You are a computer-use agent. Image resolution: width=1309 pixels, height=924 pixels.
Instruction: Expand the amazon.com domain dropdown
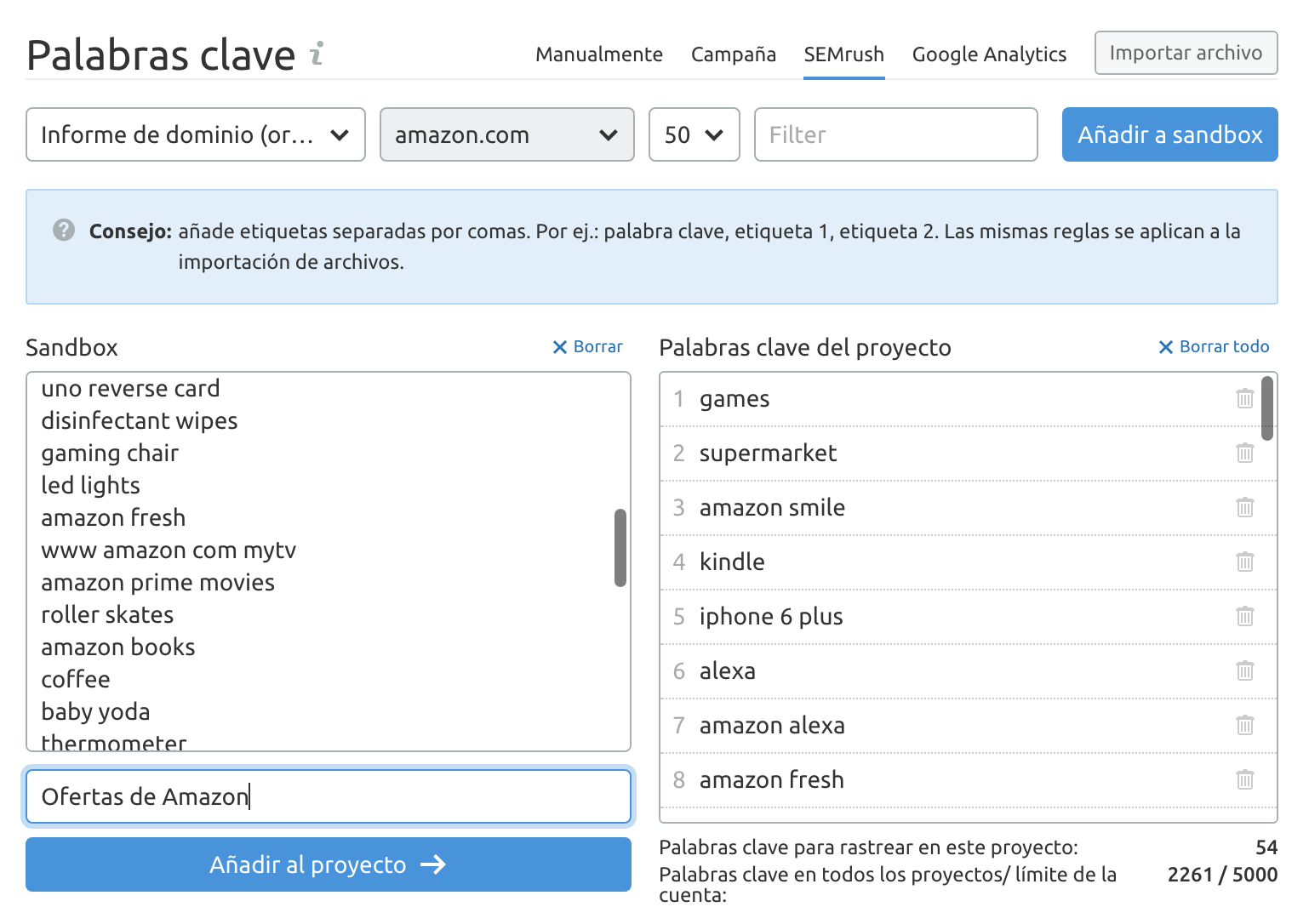tap(506, 134)
